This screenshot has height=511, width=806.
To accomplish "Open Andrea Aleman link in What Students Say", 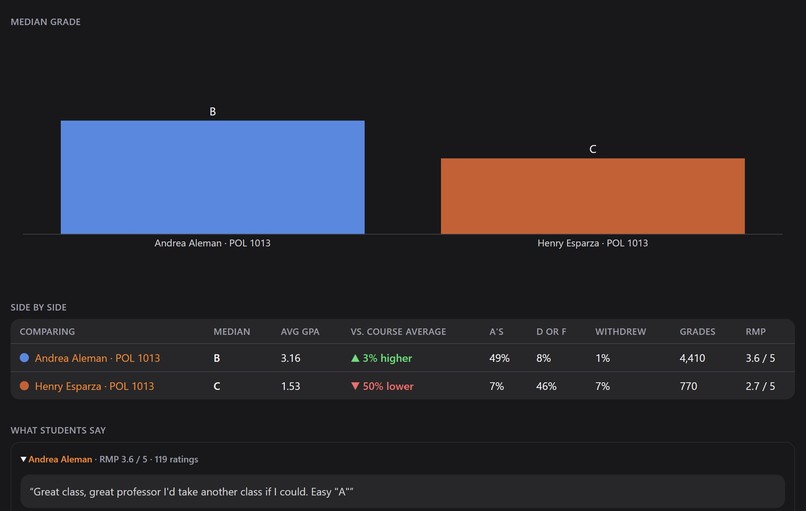I will click(60, 459).
